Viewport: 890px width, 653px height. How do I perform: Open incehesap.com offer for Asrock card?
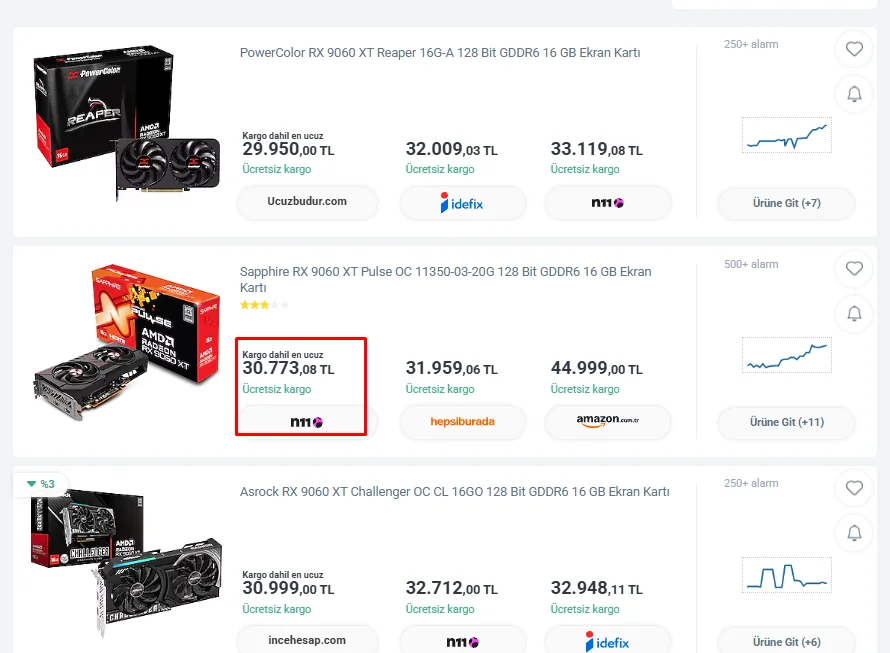(307, 640)
